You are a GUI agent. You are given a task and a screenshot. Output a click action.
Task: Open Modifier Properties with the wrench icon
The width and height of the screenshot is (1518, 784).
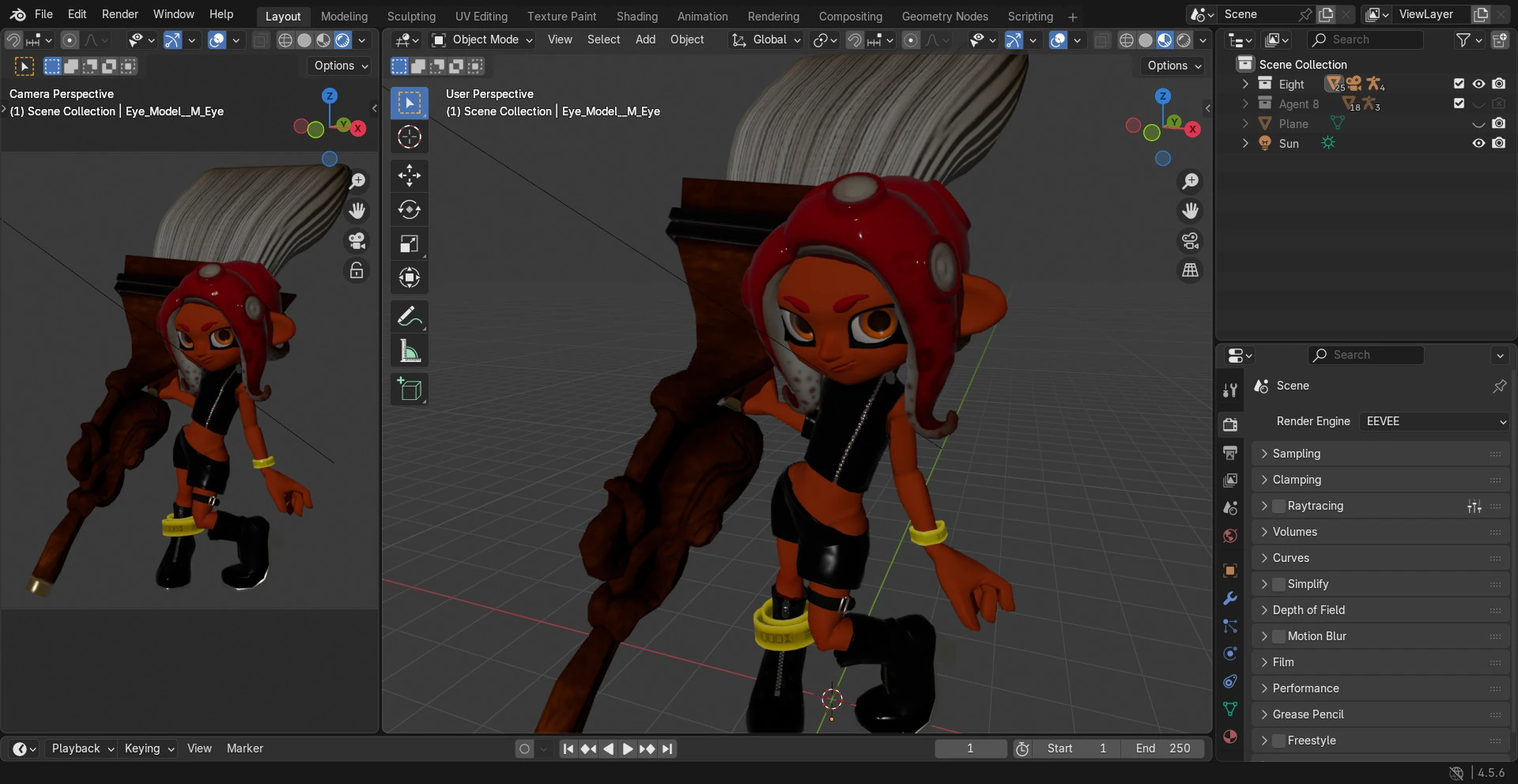point(1229,599)
